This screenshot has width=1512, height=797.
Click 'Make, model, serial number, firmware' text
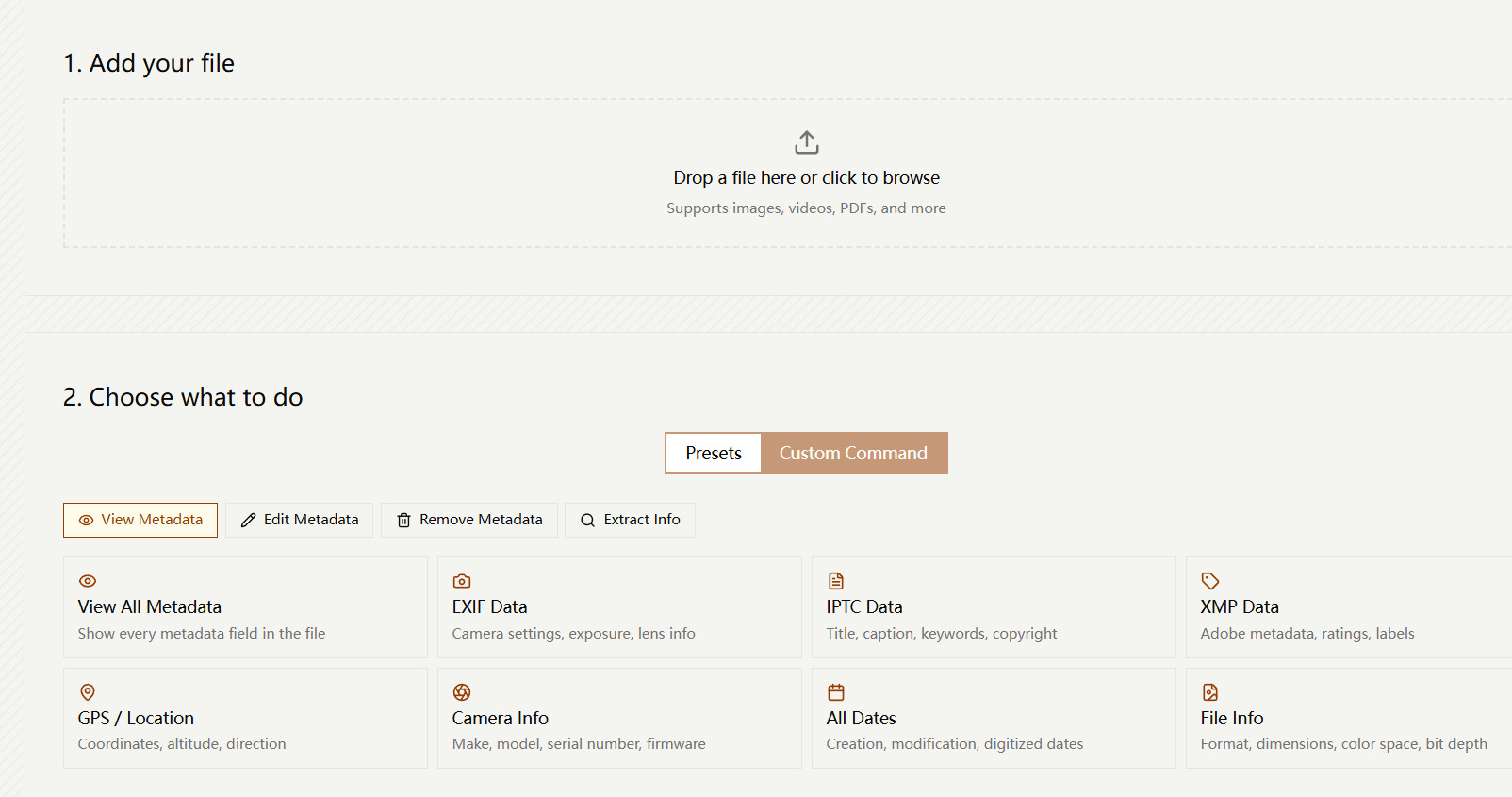tap(579, 744)
